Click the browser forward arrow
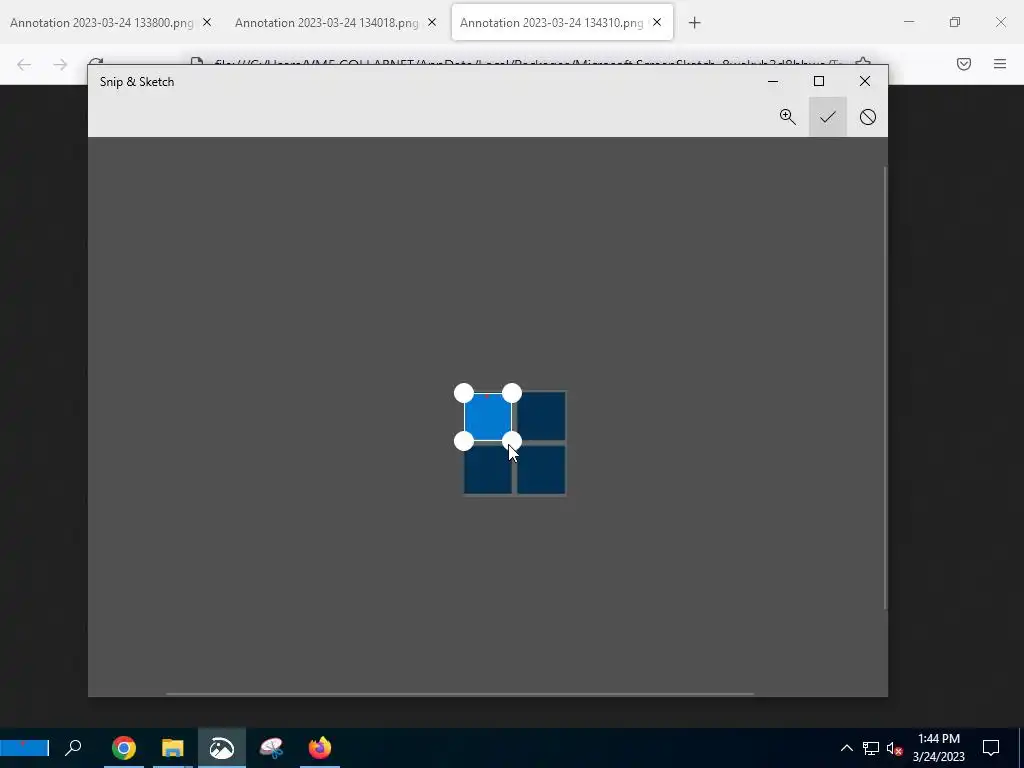 click(x=60, y=64)
